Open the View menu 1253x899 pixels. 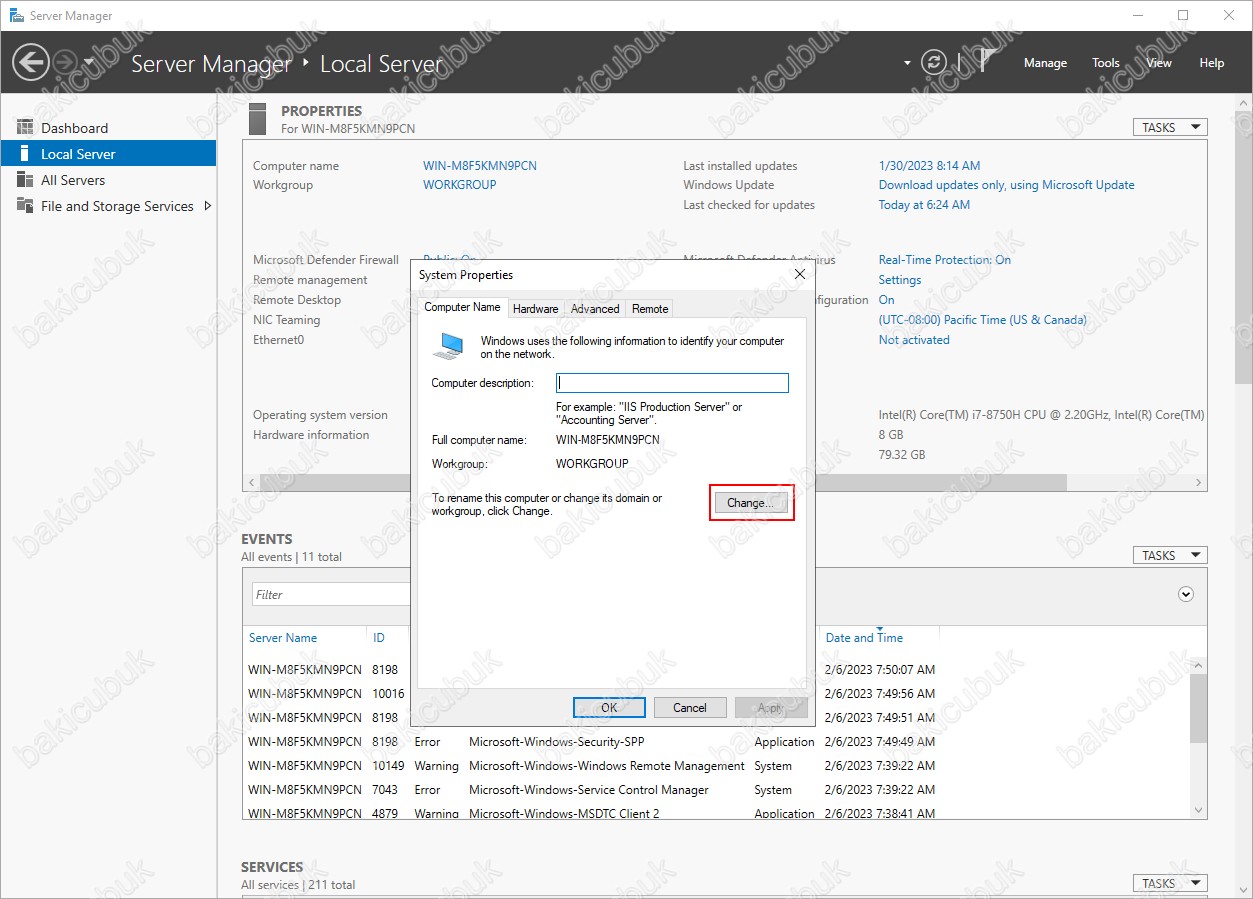point(1159,63)
